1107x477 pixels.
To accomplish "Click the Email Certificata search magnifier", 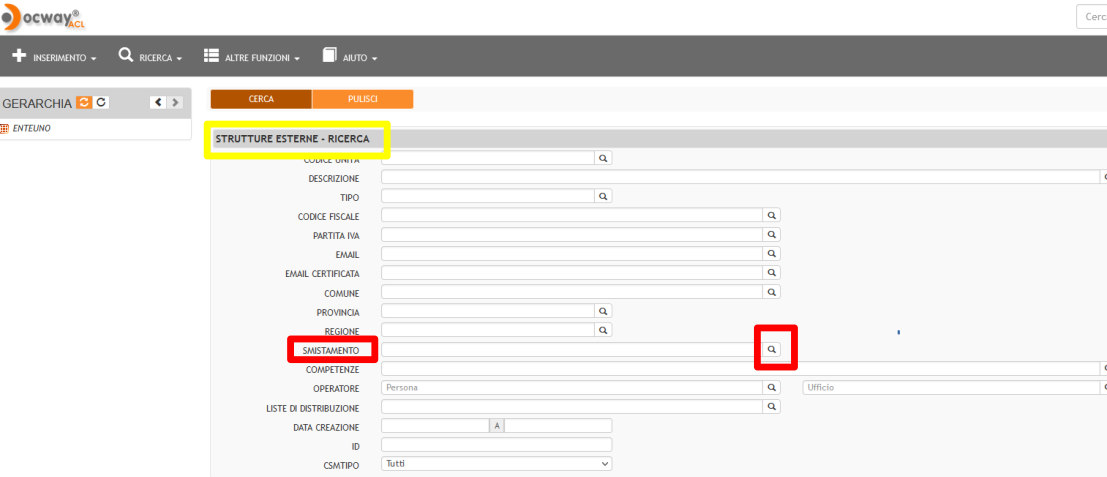I will pos(771,273).
